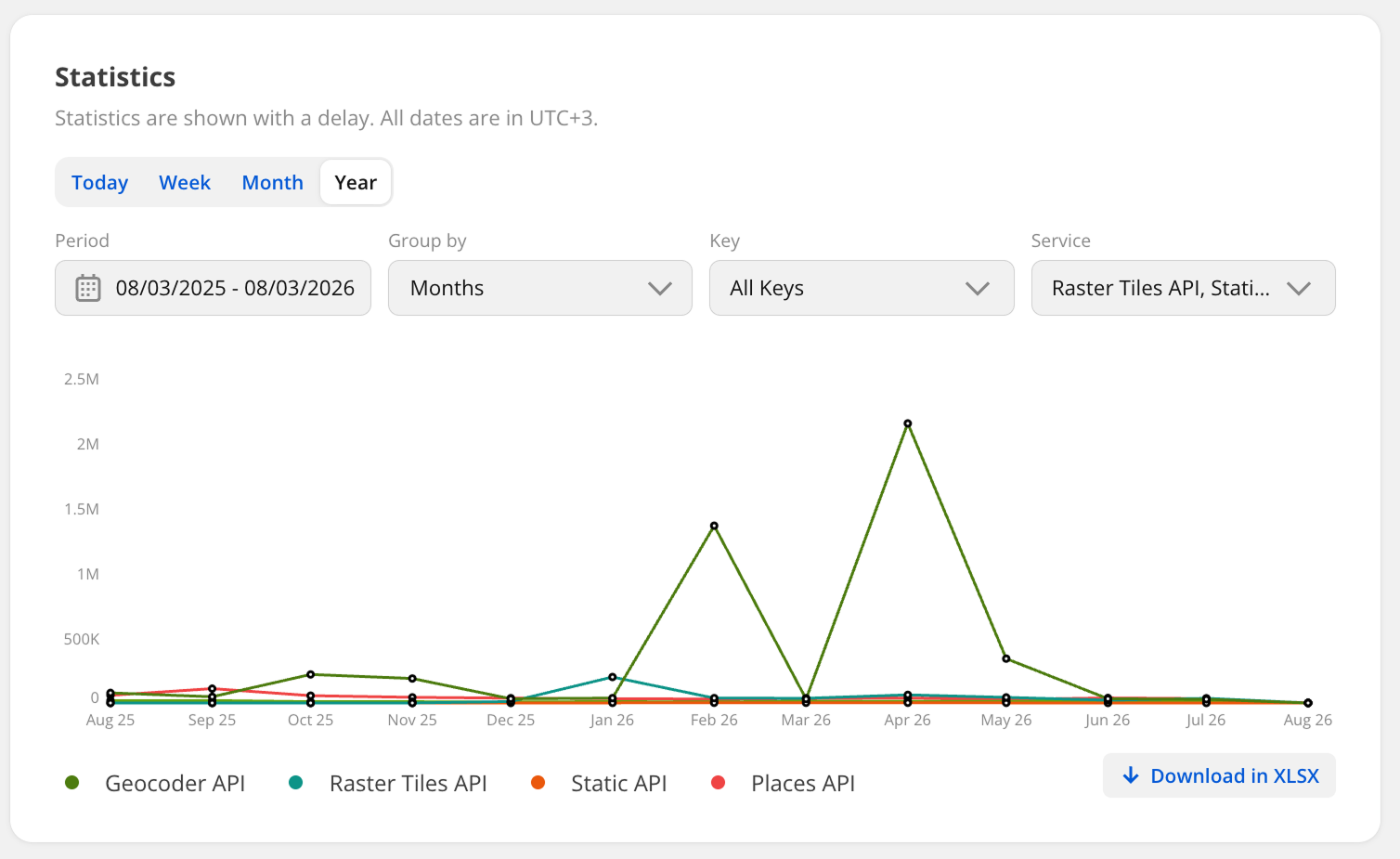1400x859 pixels.
Task: Switch to the Today tab
Action: [99, 182]
